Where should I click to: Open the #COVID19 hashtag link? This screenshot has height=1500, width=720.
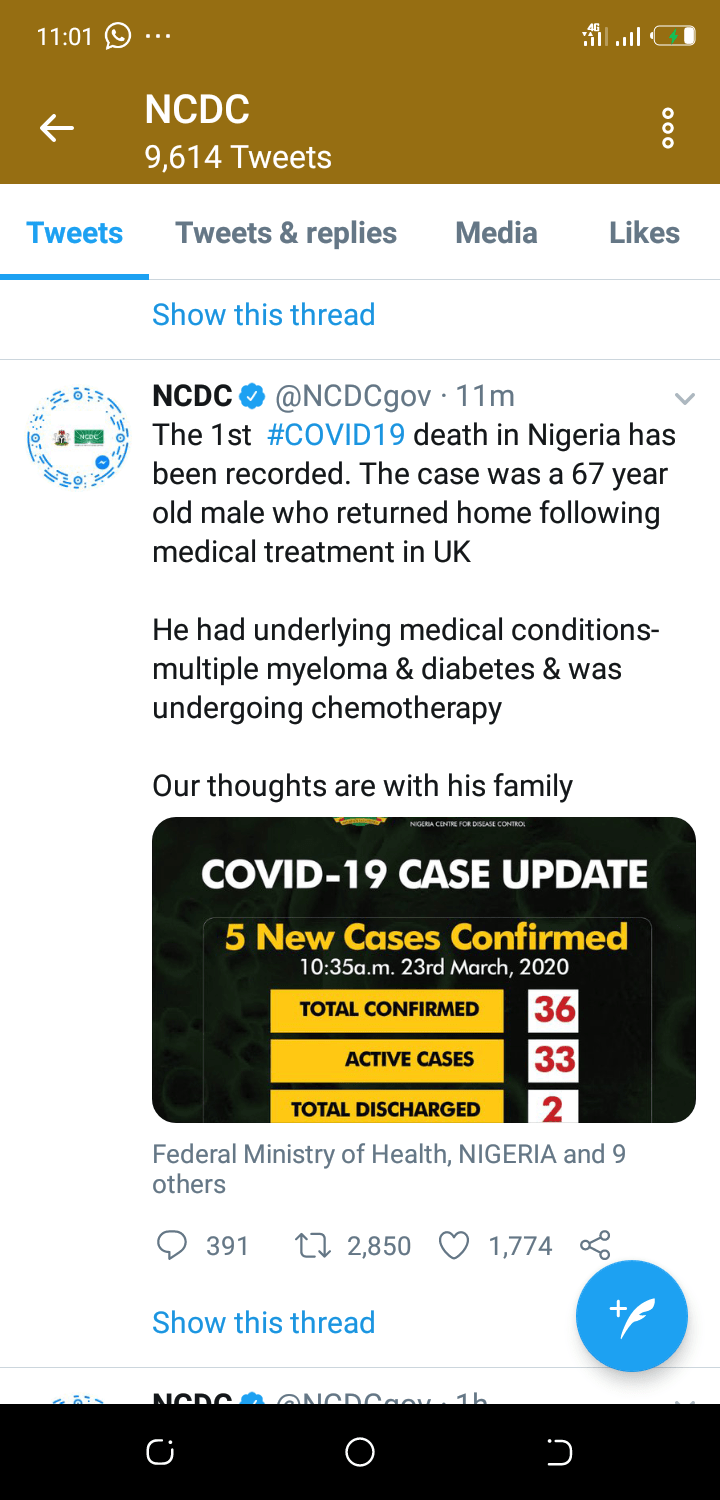[336, 436]
